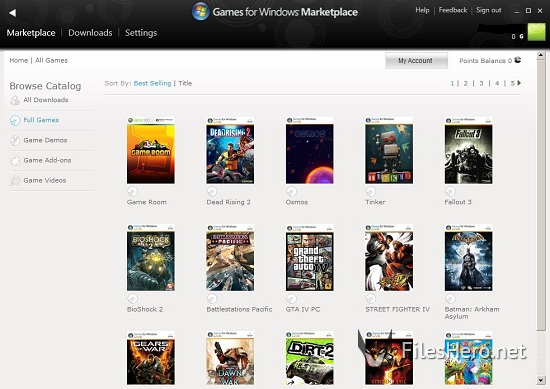Open the Settings tab
Viewport: 550px width, 389px height.
point(141,33)
